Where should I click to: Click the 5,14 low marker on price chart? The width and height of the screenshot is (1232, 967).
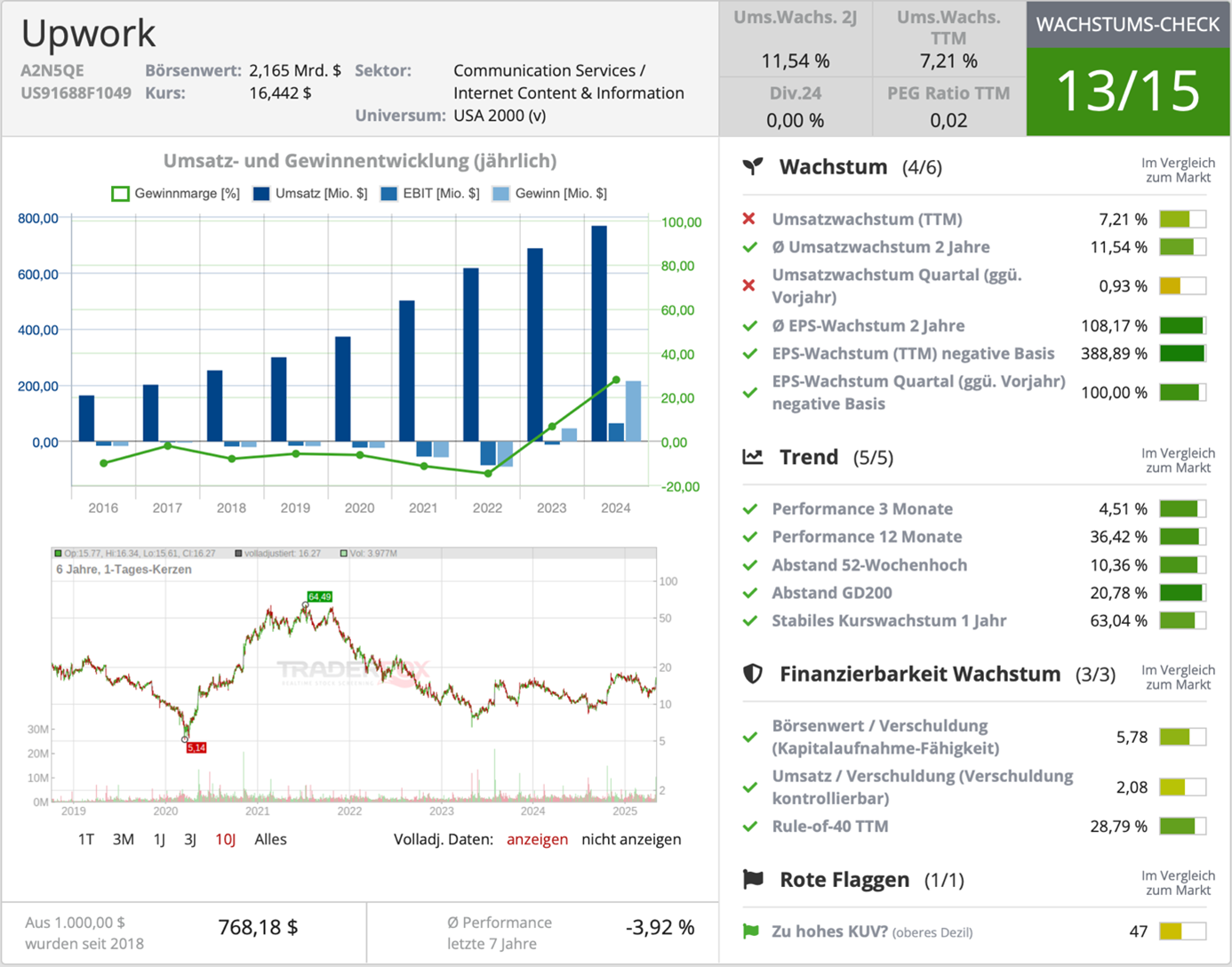pyautogui.click(x=196, y=747)
